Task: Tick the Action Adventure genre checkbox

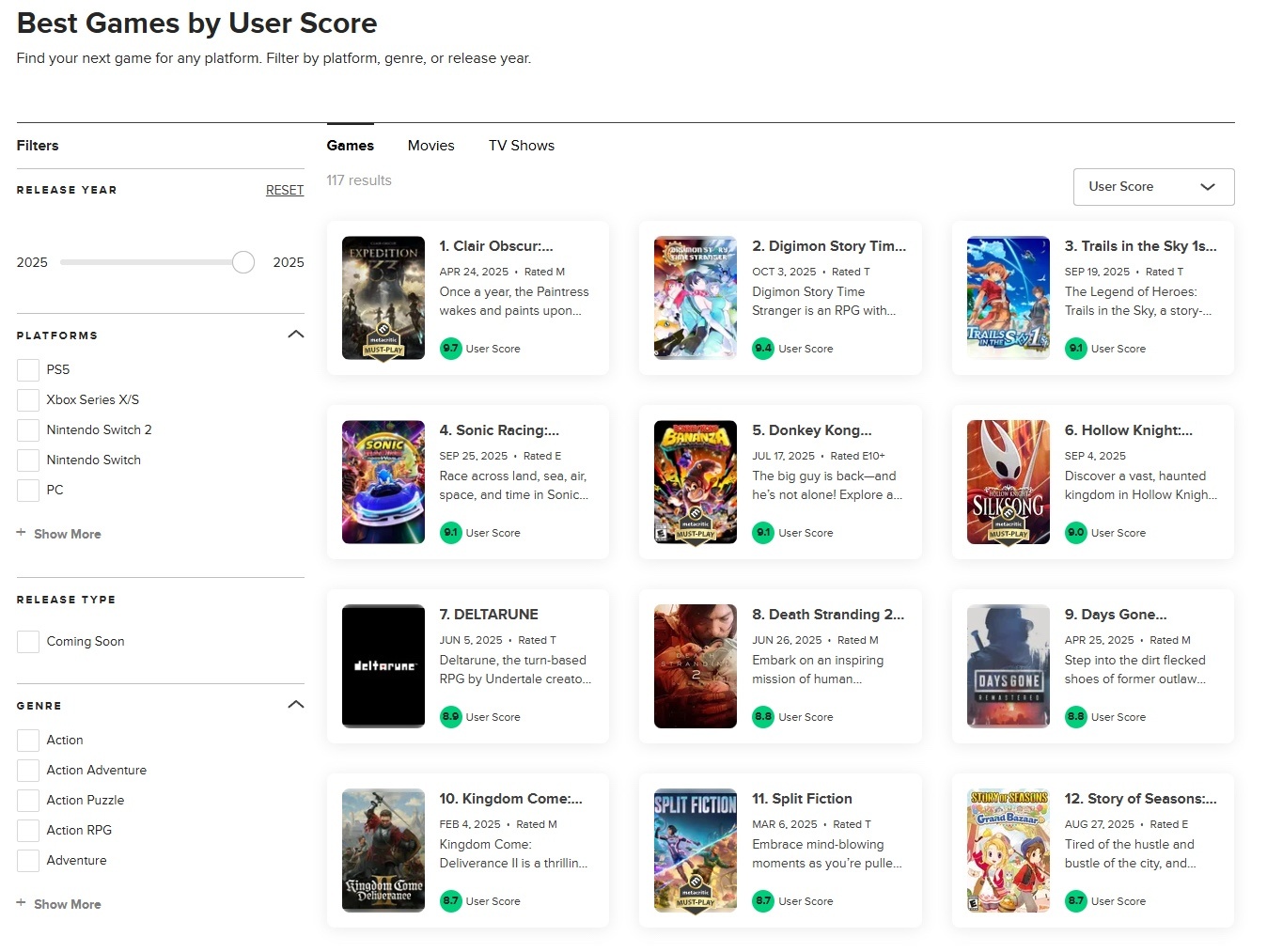Action: coord(28,770)
